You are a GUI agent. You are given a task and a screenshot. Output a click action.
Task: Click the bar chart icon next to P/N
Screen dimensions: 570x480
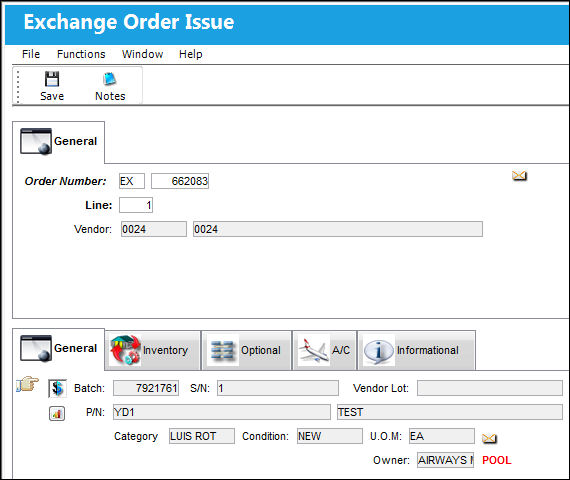(57, 413)
